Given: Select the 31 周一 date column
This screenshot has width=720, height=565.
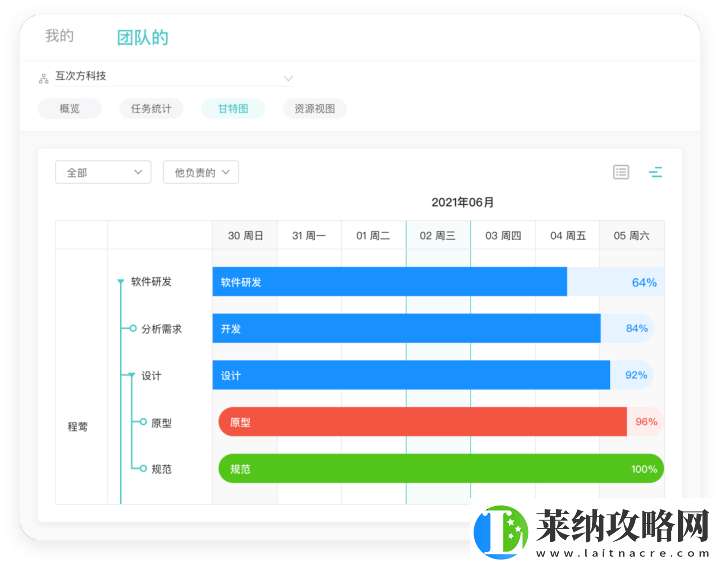Looking at the screenshot, I should click(309, 236).
